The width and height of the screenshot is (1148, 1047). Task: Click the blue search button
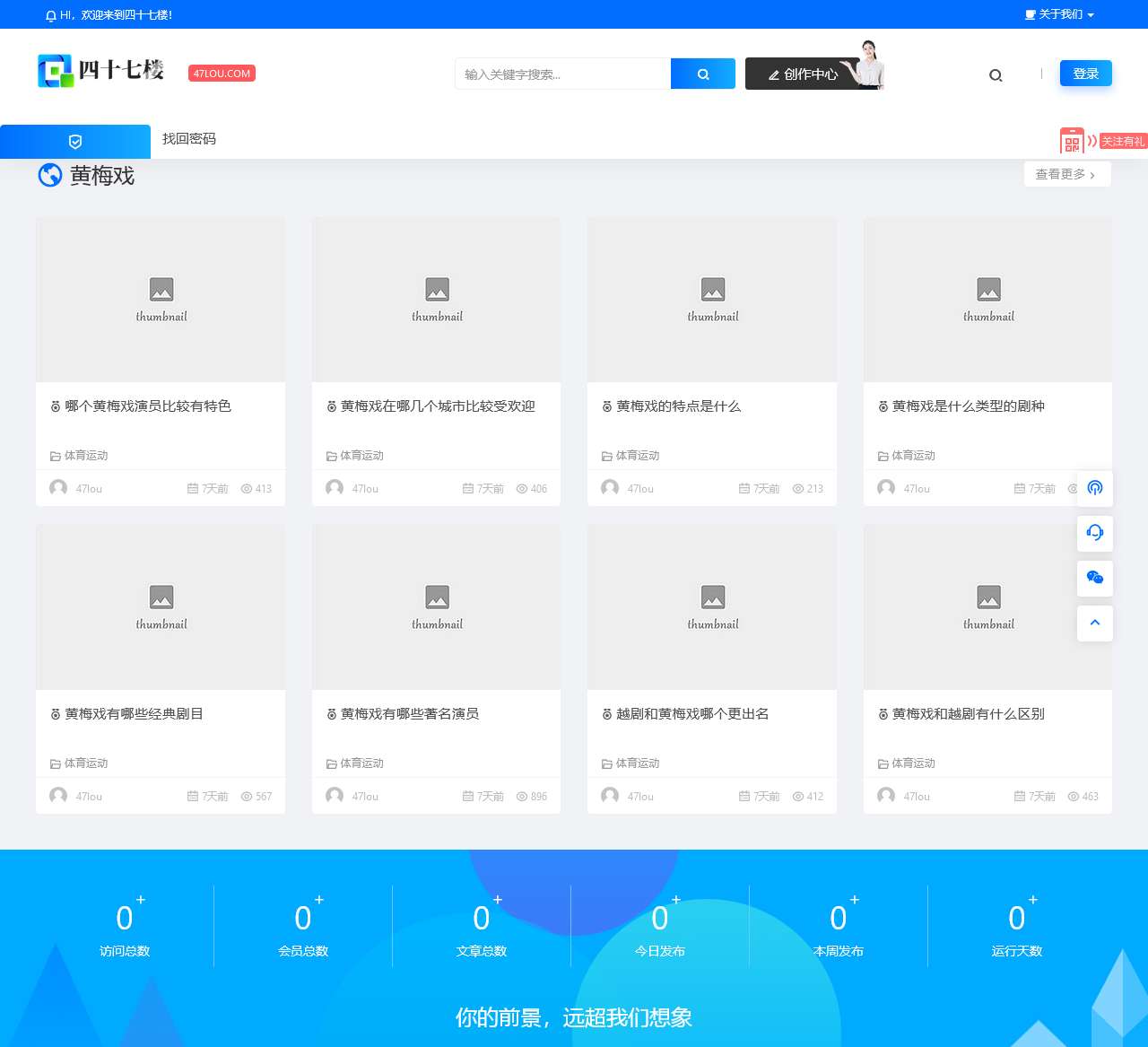click(702, 74)
